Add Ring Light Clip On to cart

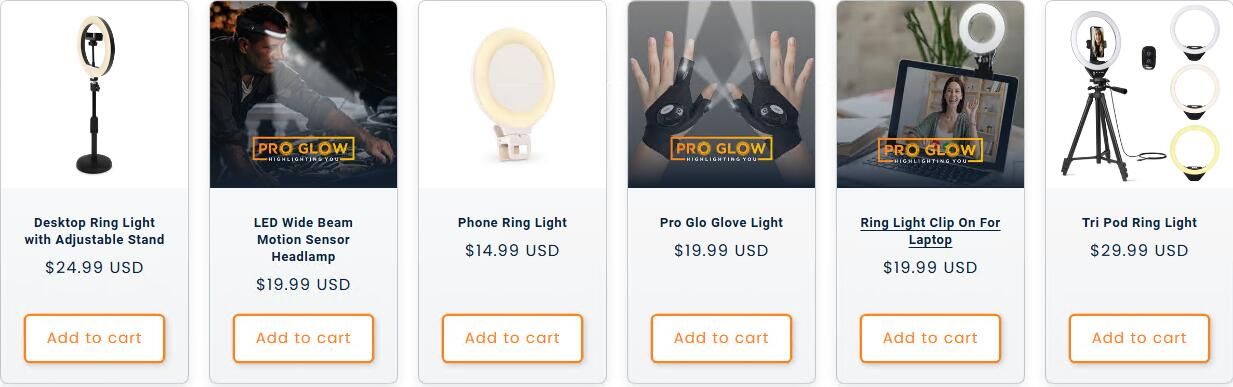[x=930, y=338]
